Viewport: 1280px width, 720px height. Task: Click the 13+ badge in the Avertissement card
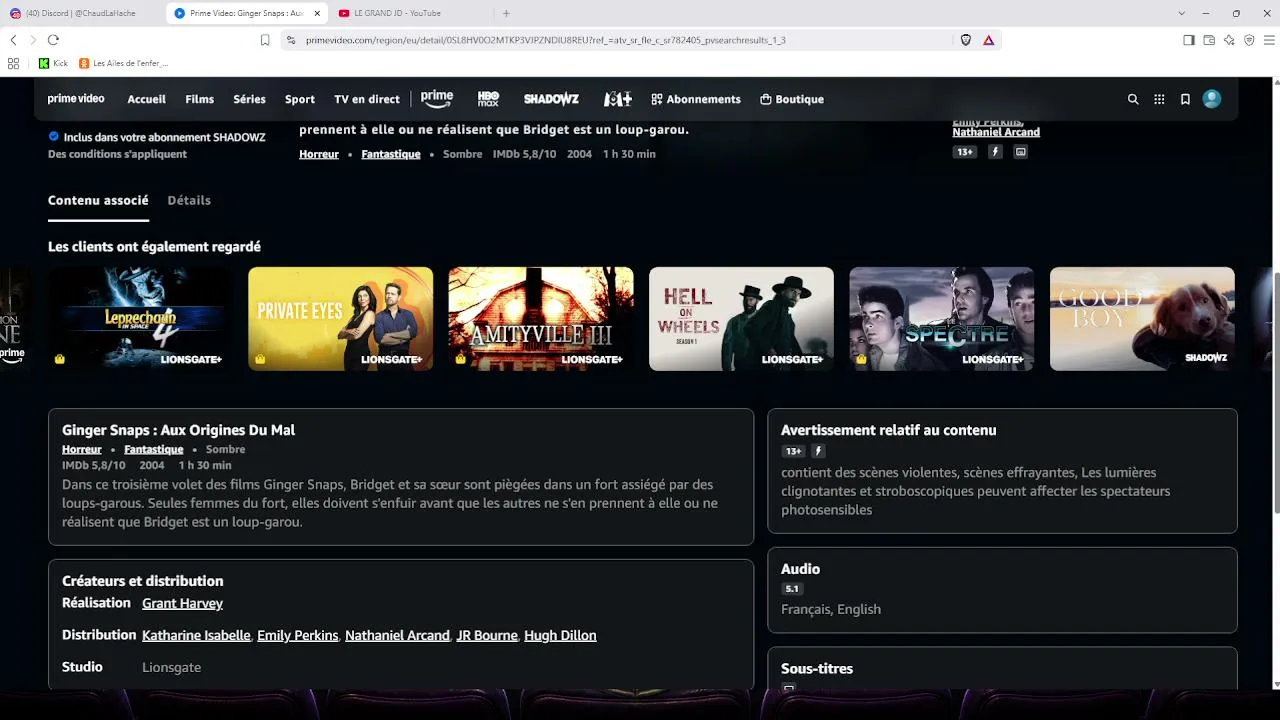(x=793, y=452)
